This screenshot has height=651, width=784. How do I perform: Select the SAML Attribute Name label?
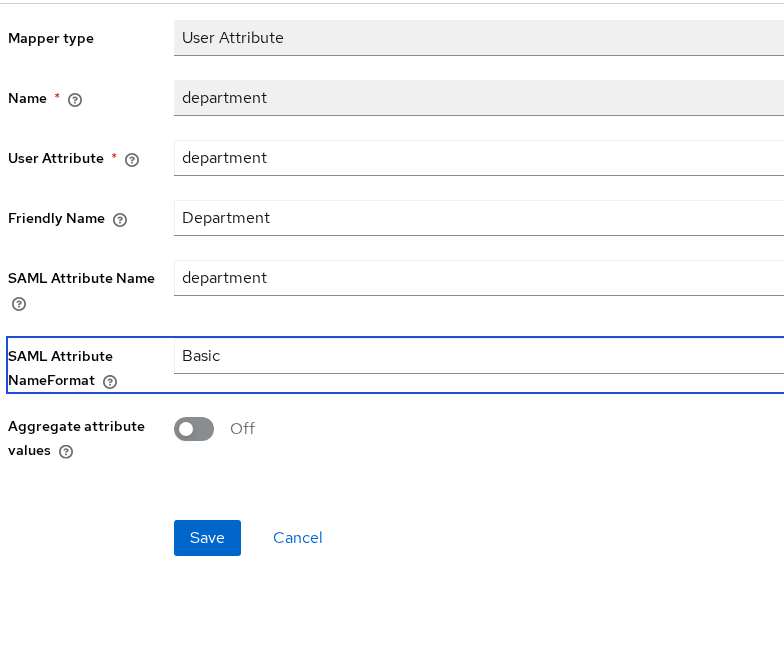[x=82, y=278]
